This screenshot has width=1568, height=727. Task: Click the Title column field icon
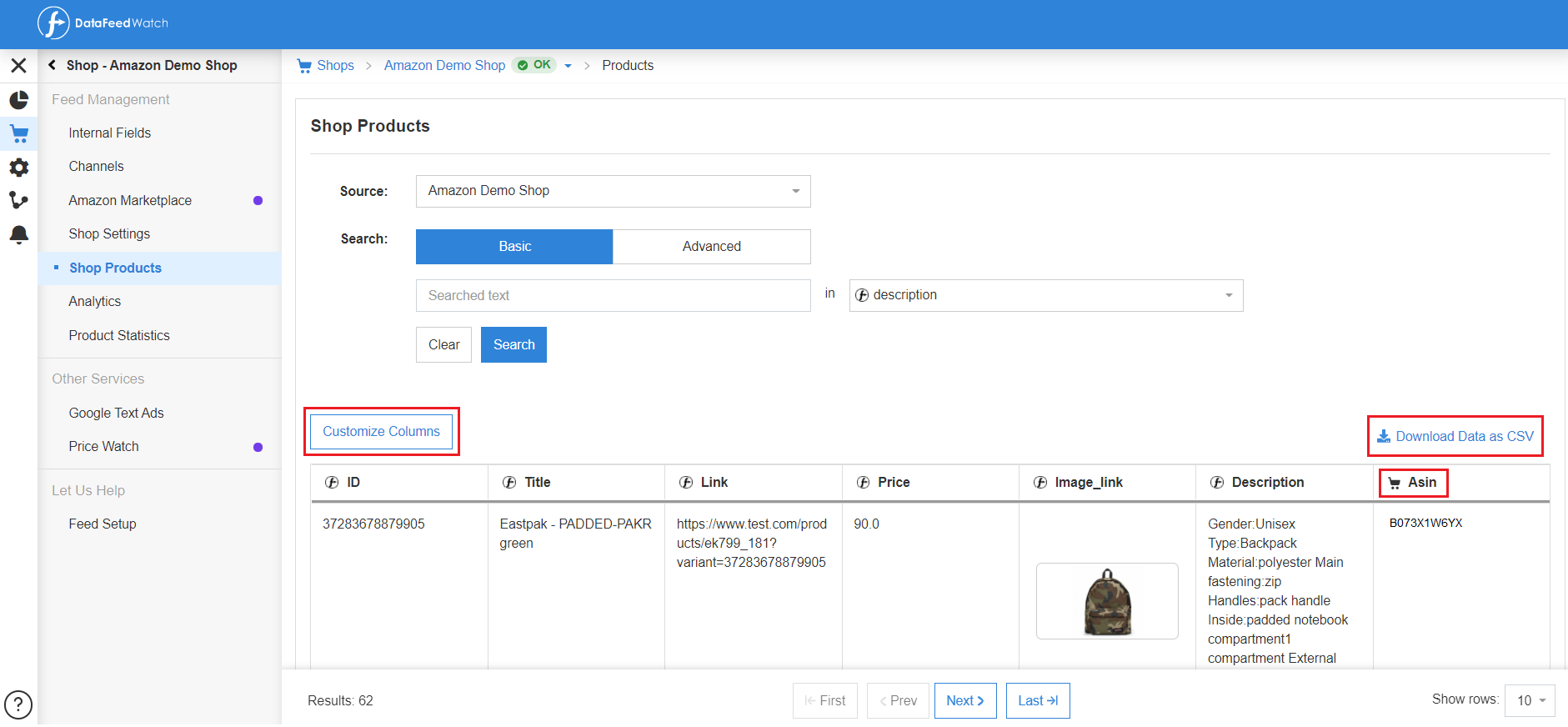(509, 482)
